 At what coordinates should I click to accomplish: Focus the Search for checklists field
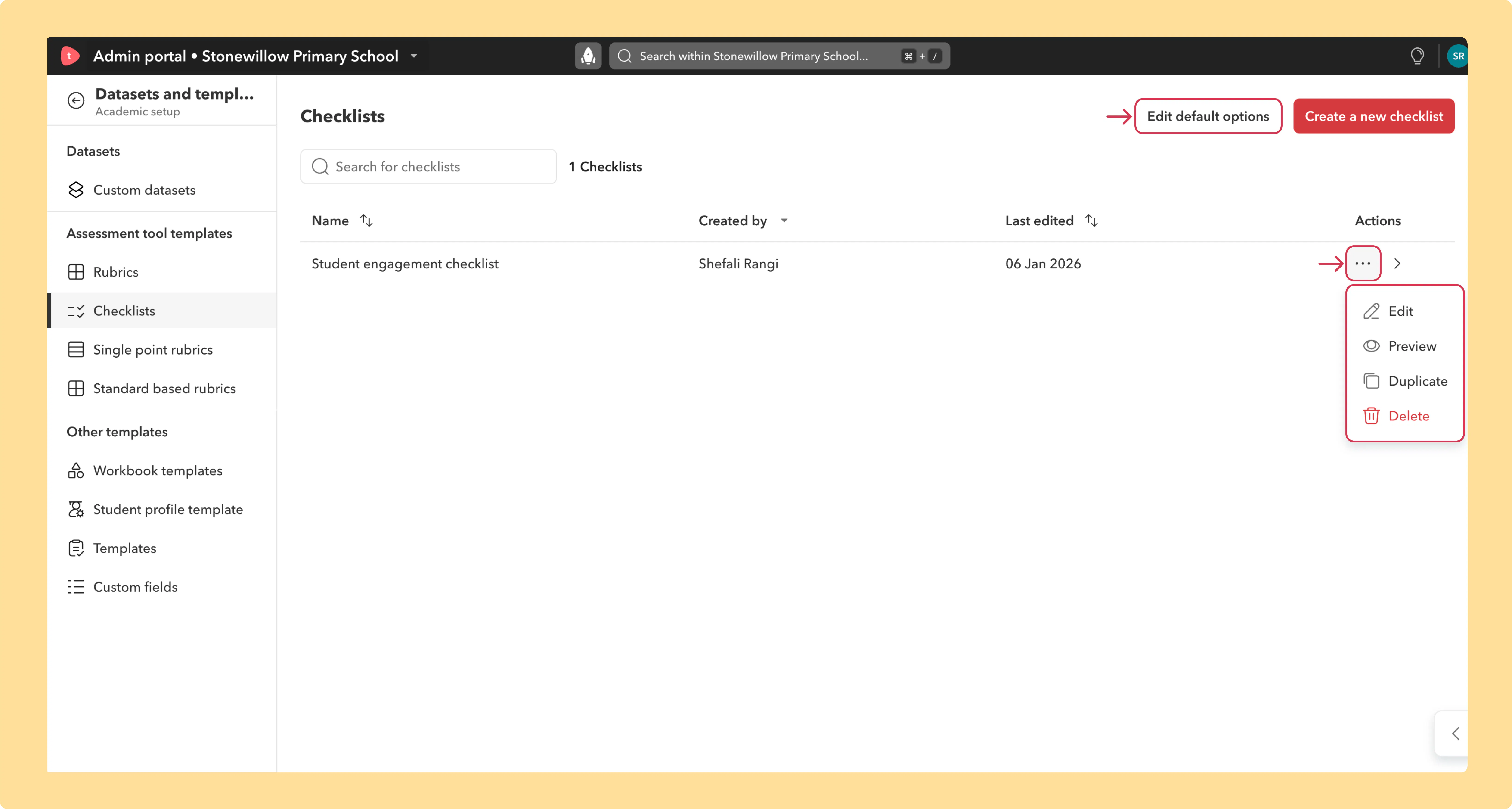pos(428,167)
